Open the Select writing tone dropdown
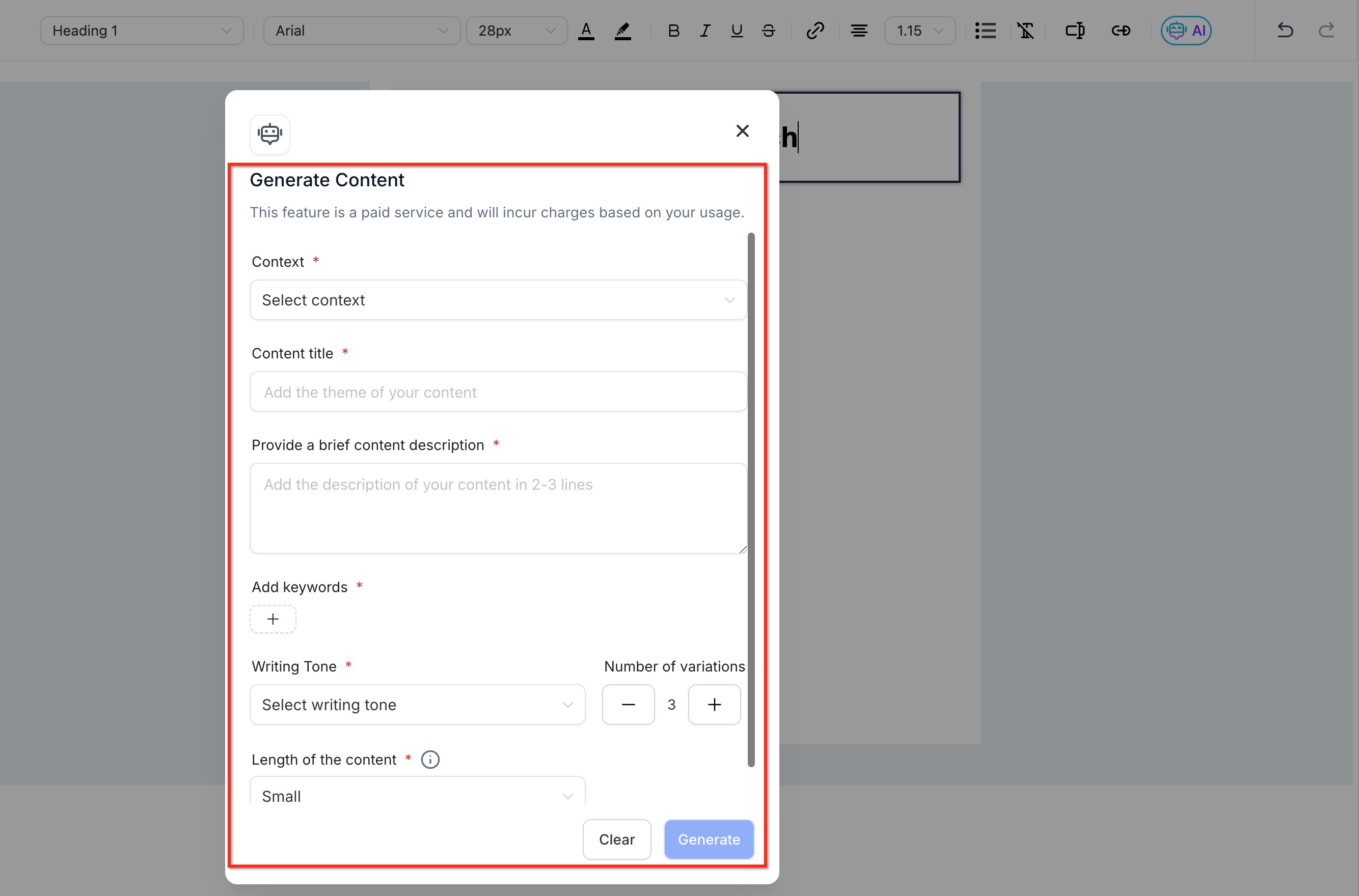 click(x=417, y=705)
